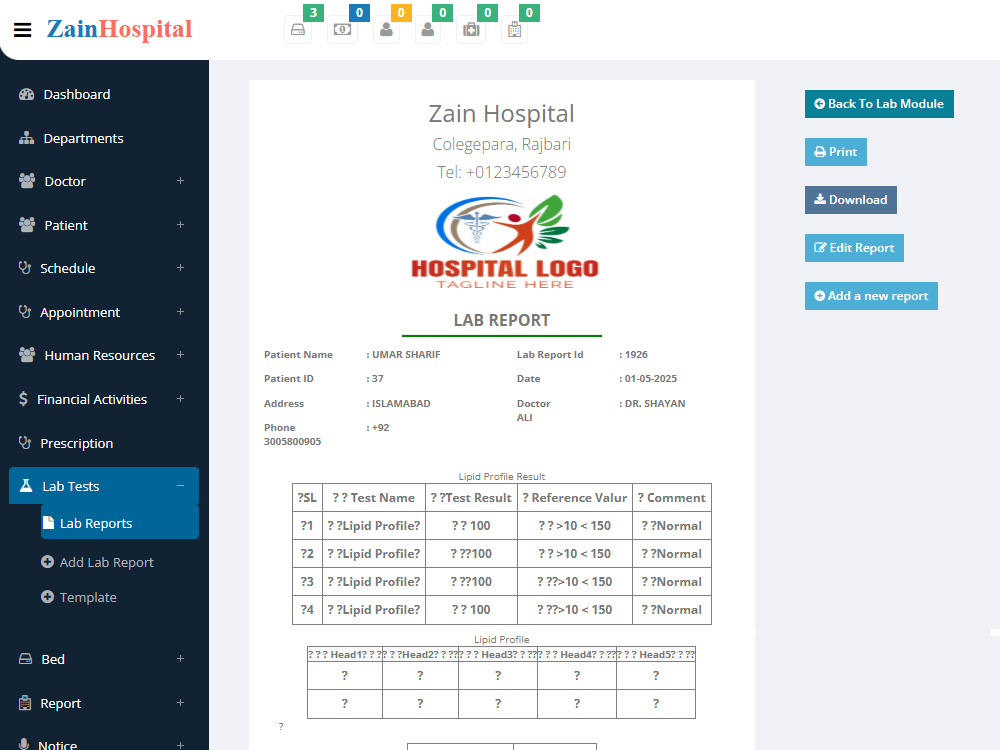Click the Lab Reports file icon
The height and width of the screenshot is (750, 1000).
pyautogui.click(x=48, y=523)
